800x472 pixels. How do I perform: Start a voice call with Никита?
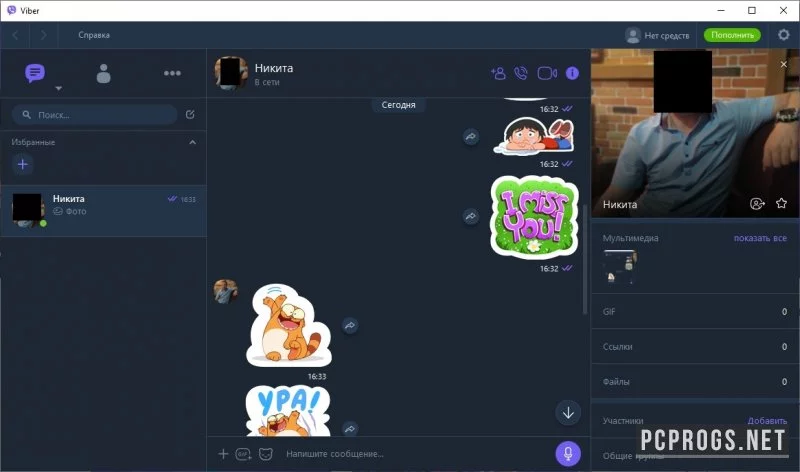(x=521, y=73)
